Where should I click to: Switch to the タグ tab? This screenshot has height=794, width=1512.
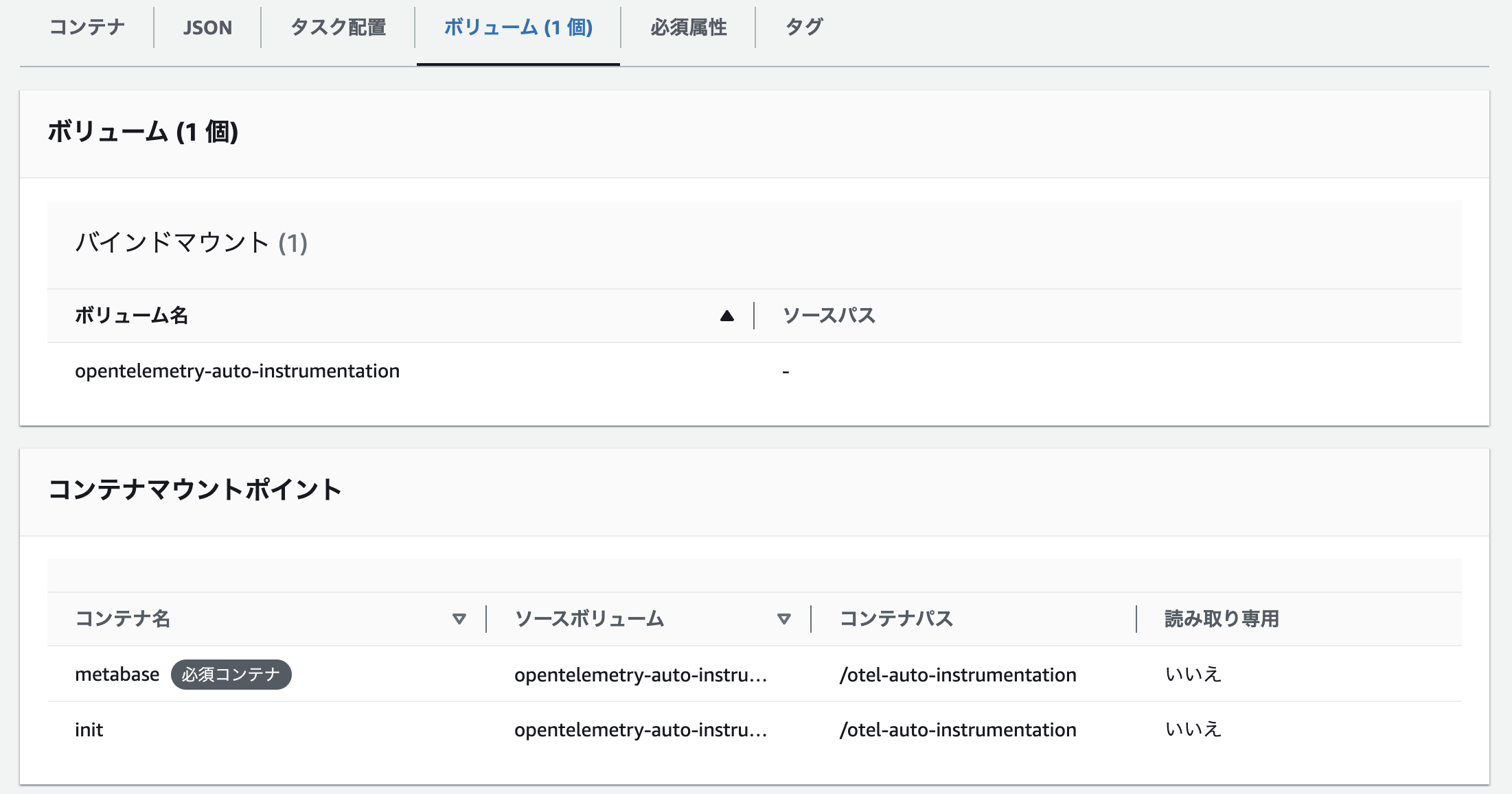point(805,27)
